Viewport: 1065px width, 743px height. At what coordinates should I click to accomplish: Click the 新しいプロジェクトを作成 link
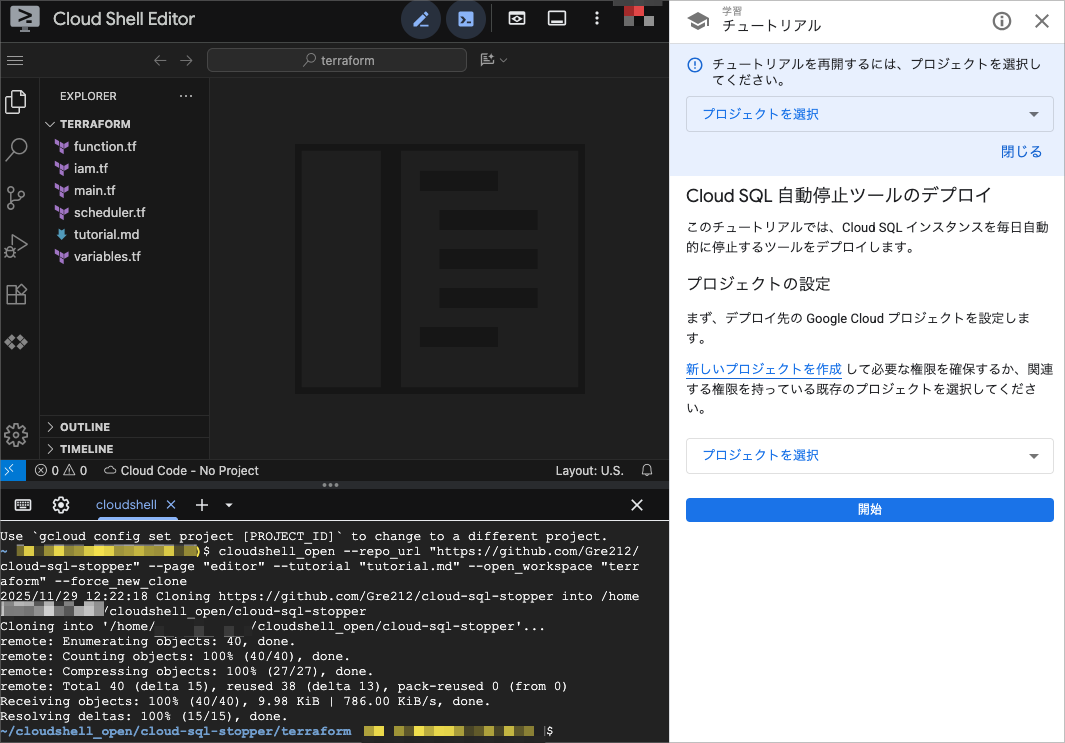(763, 369)
